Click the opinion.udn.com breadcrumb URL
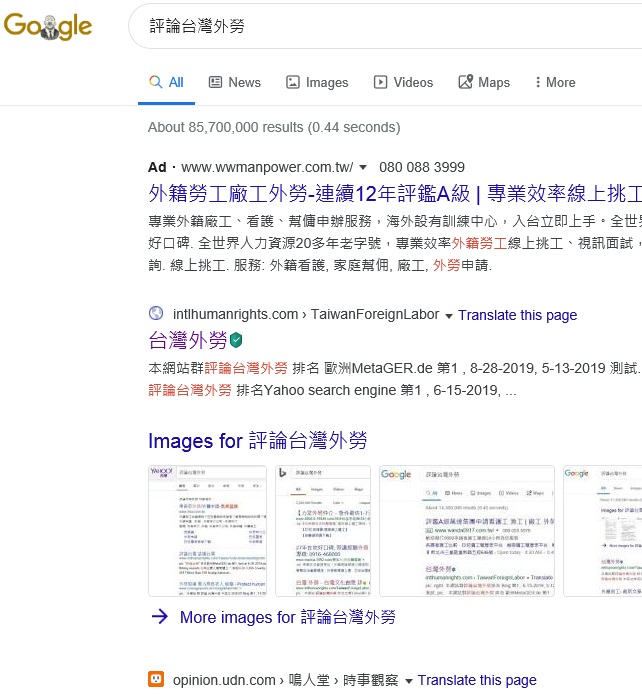642x694 pixels. point(285,680)
